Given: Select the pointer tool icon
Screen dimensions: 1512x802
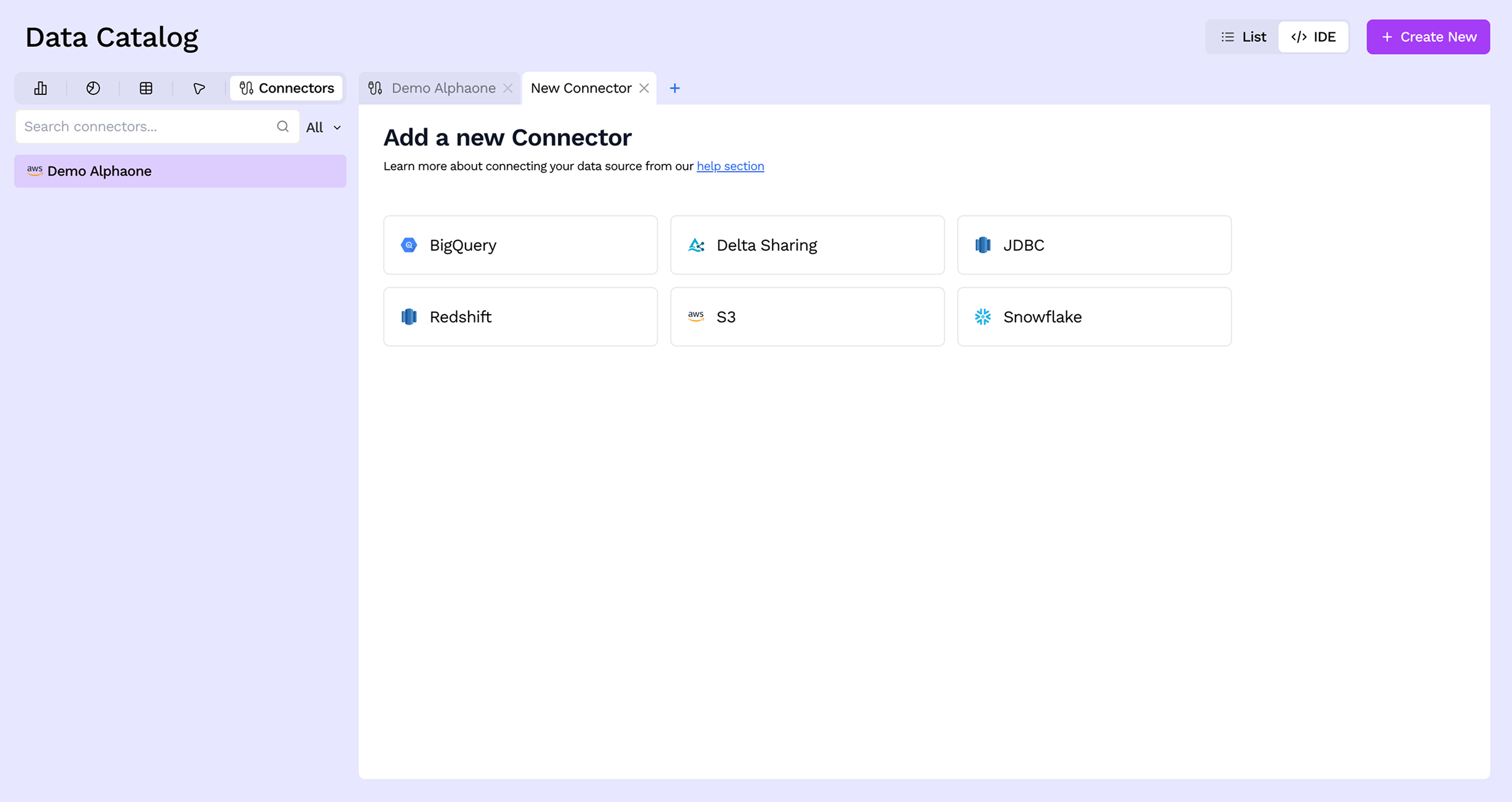Looking at the screenshot, I should pyautogui.click(x=198, y=88).
